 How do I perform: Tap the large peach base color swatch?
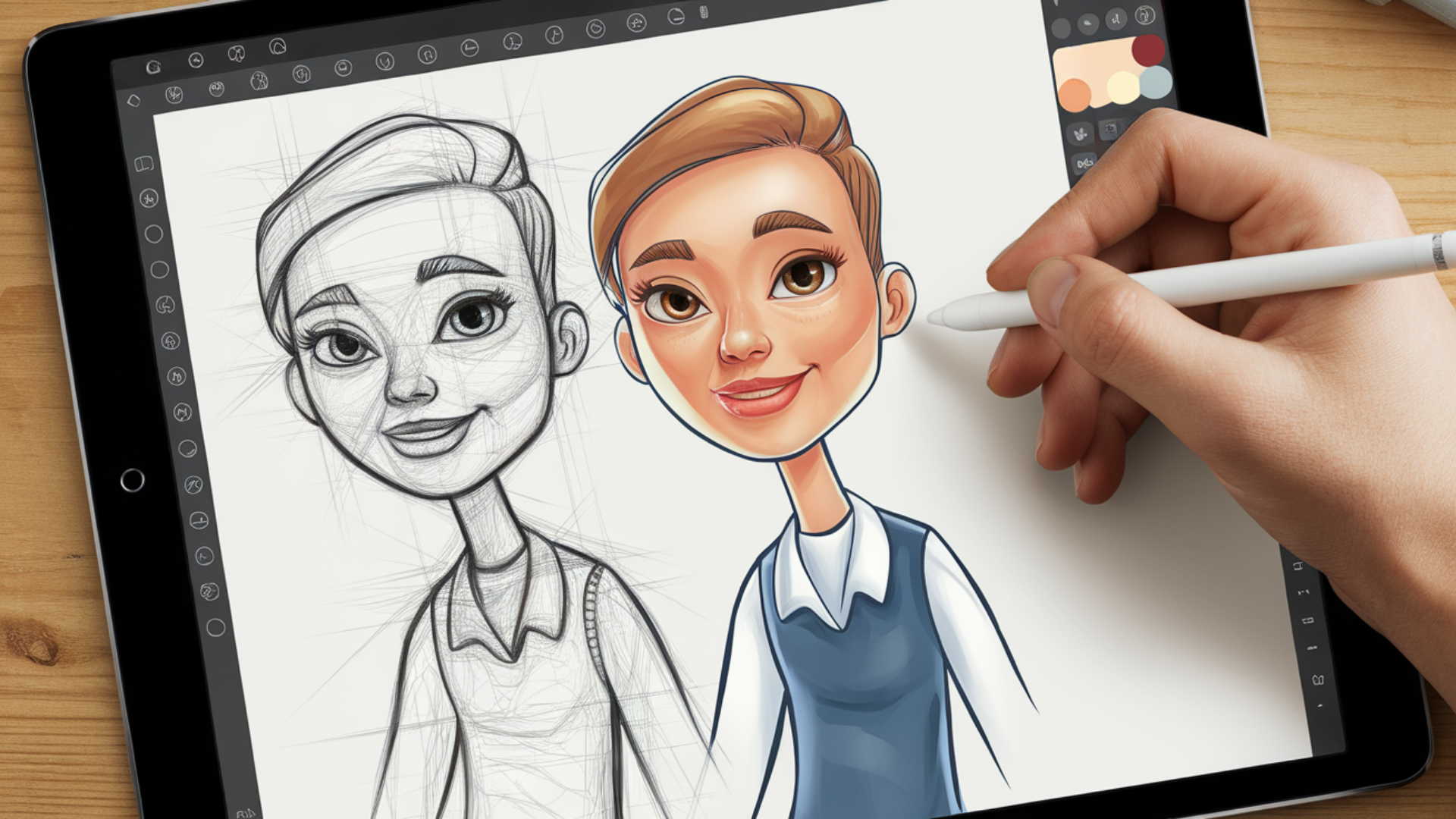tap(1092, 62)
